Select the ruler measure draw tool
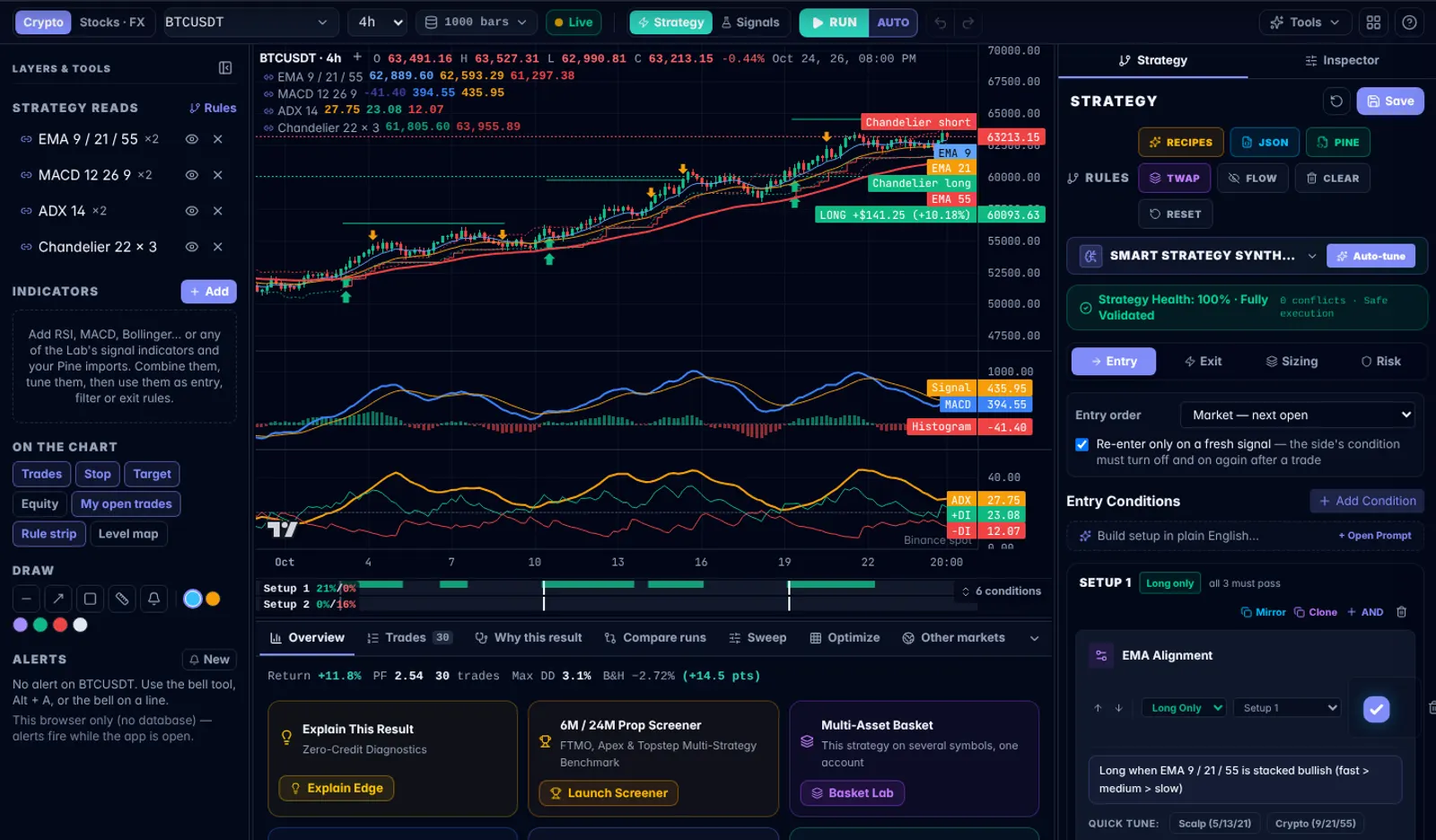Image resolution: width=1436 pixels, height=840 pixels. coord(122,599)
